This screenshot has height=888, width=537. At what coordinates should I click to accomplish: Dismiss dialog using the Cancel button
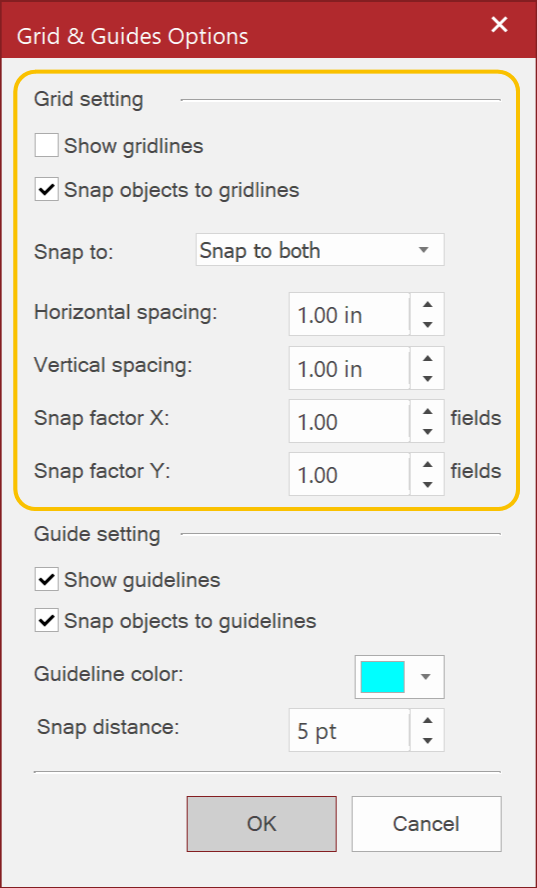point(427,824)
